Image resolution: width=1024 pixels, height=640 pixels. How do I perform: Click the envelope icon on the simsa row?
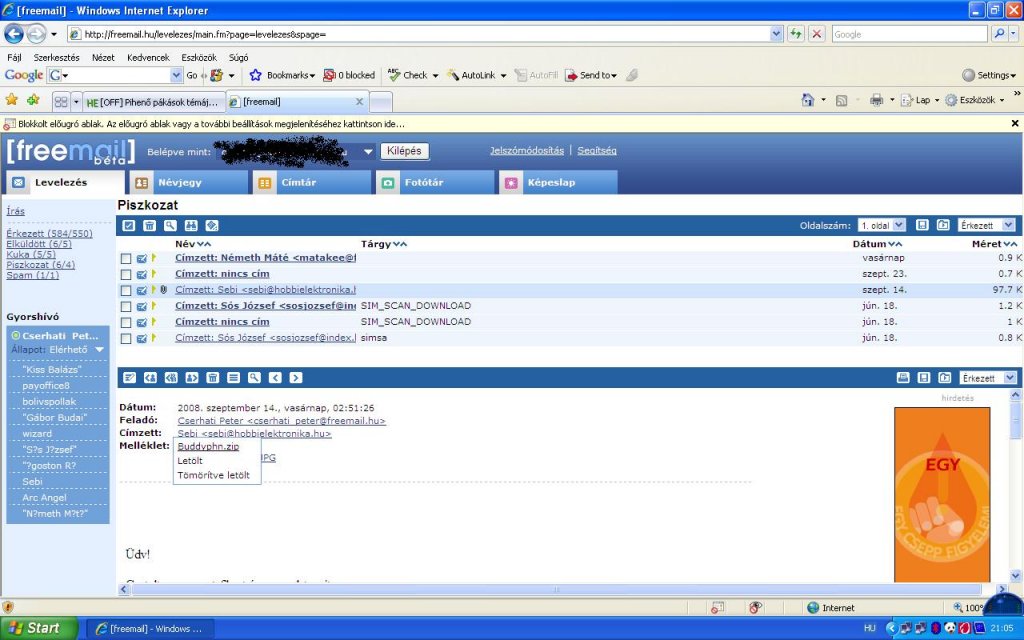tap(142, 338)
